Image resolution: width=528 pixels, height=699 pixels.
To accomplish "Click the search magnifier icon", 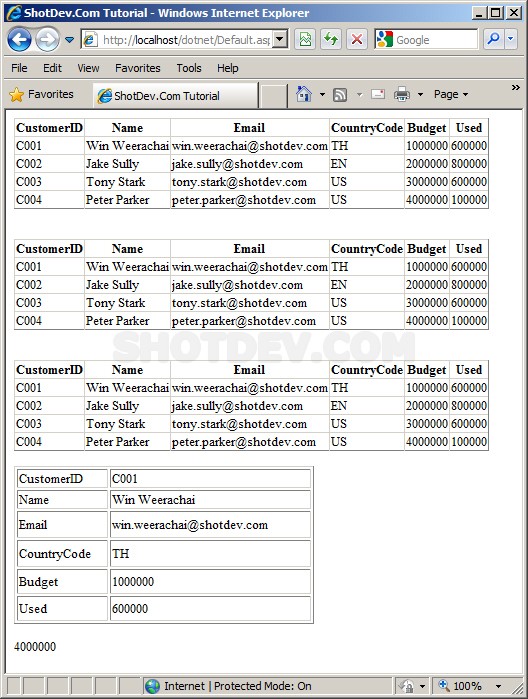I will [493, 39].
